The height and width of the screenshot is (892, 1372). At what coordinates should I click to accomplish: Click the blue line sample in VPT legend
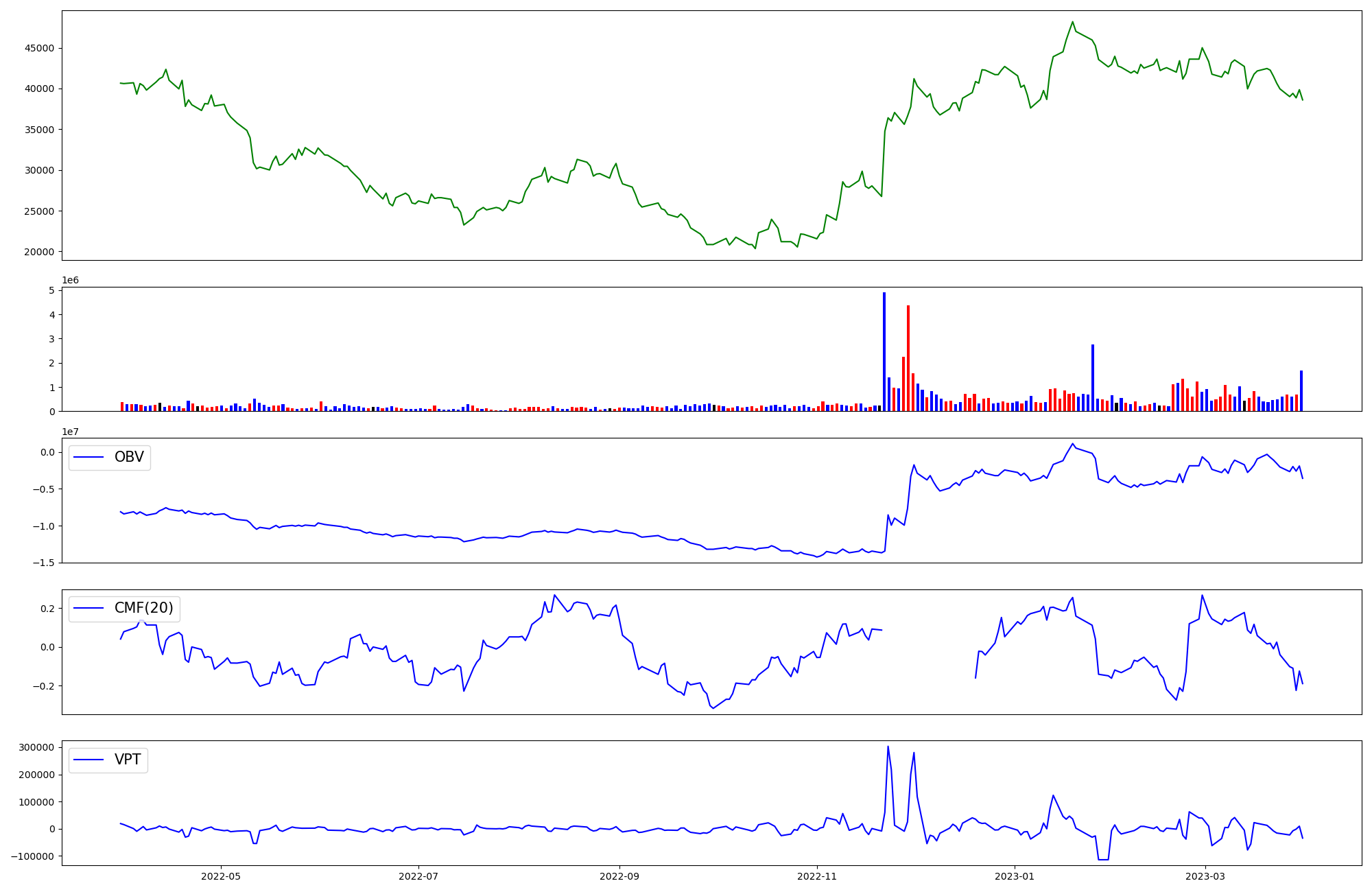(x=88, y=760)
